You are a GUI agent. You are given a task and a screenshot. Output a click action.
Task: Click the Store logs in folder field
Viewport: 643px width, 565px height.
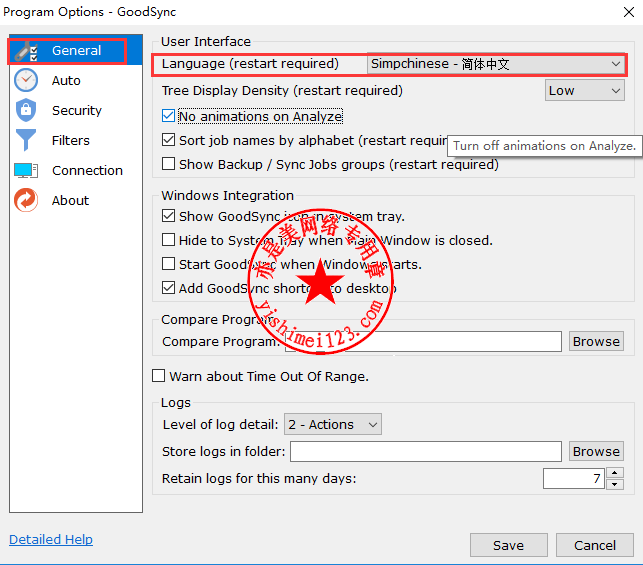pos(426,451)
